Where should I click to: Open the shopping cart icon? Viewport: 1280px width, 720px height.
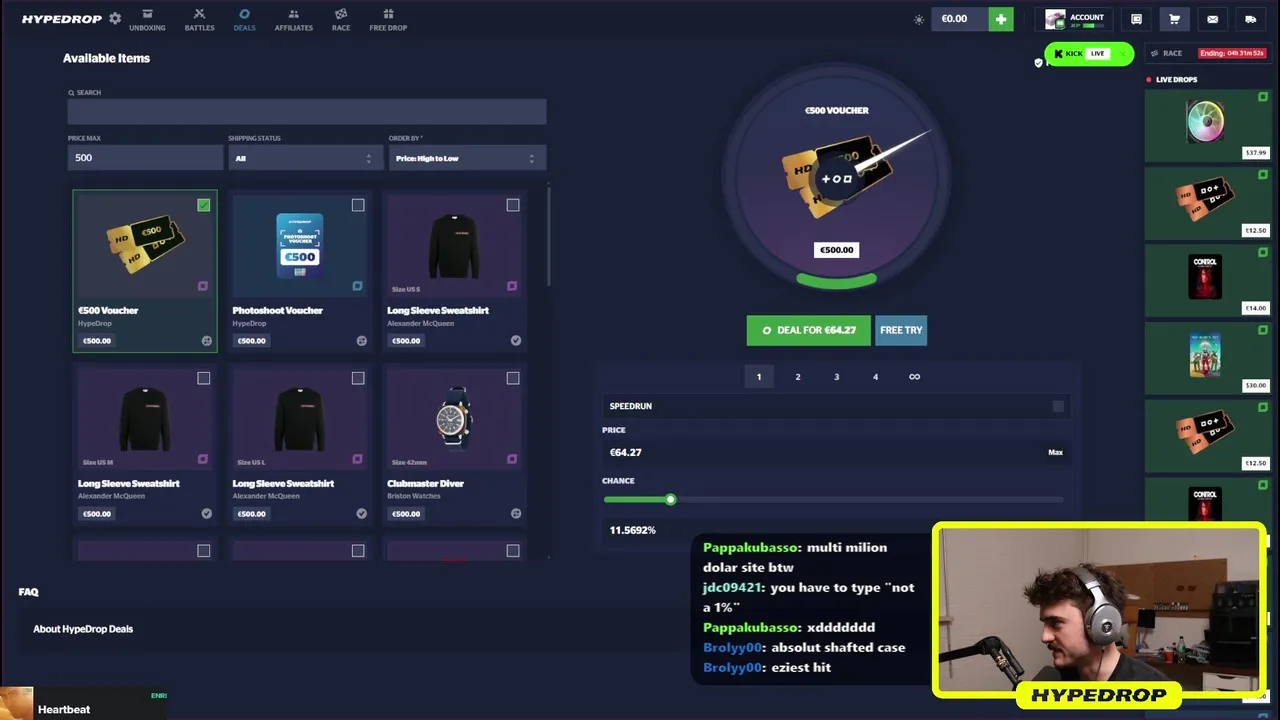coord(1174,19)
